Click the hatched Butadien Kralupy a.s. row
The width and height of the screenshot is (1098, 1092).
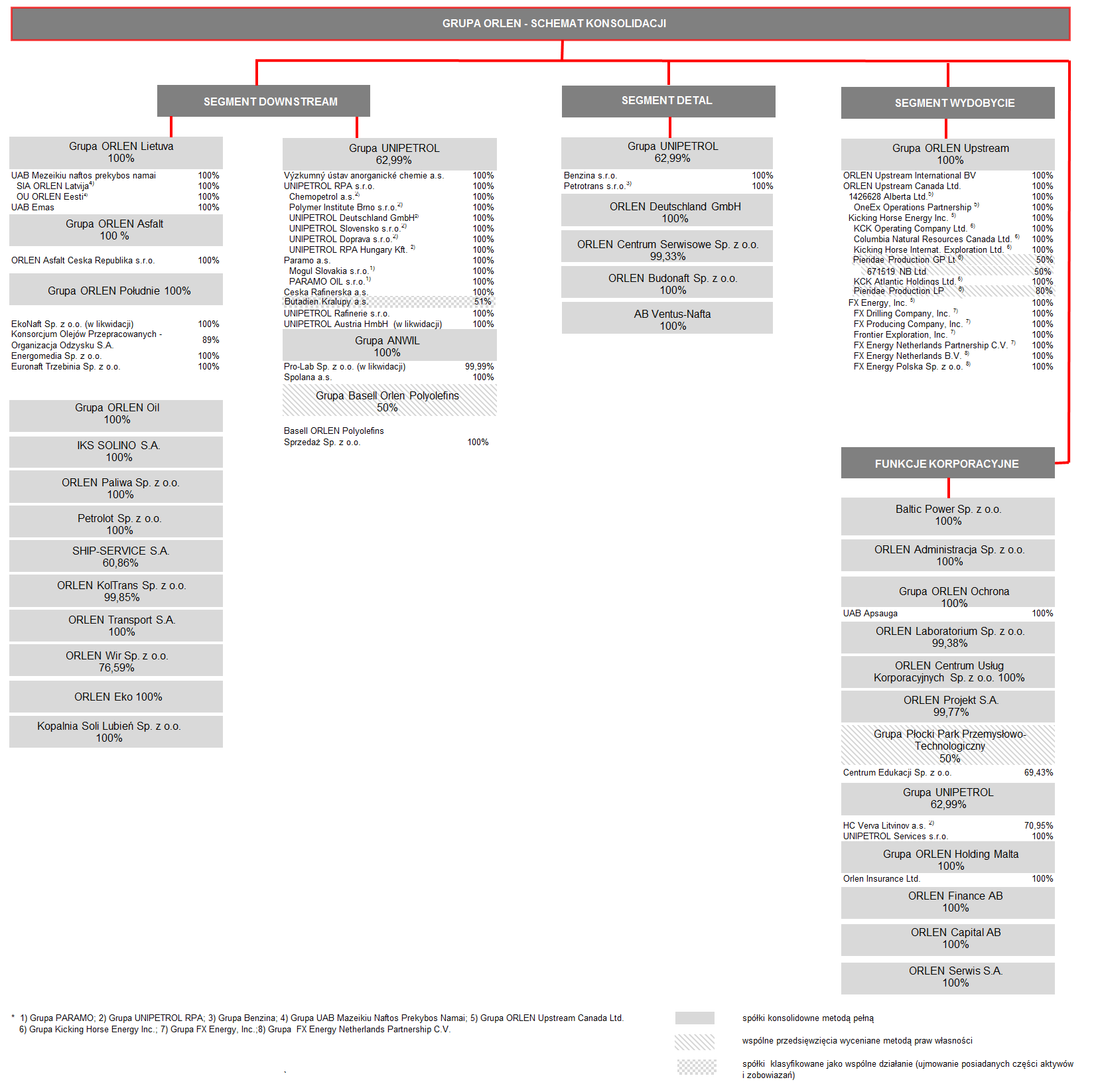[x=389, y=302]
